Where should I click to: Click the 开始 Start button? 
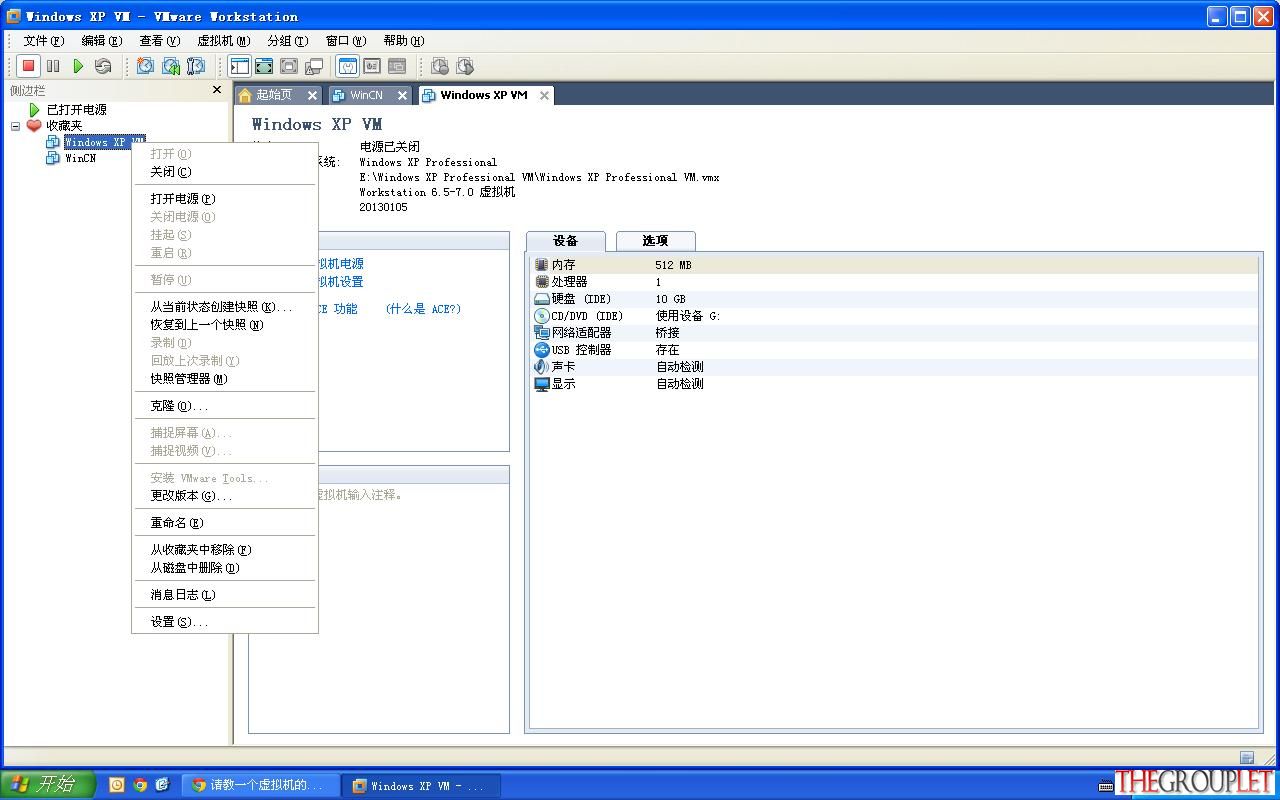point(47,785)
